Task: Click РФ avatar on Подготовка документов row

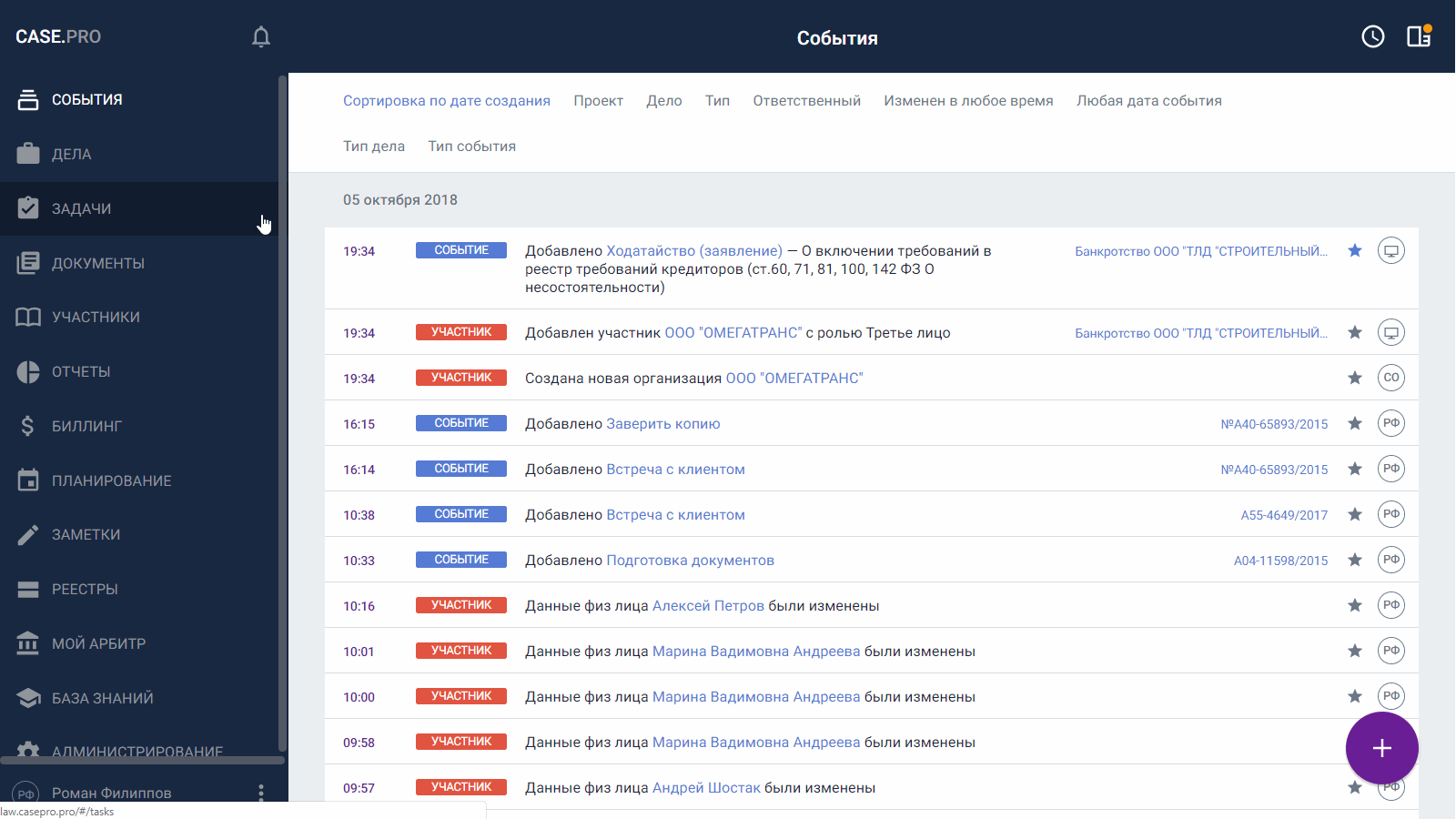Action: pos(1391,560)
